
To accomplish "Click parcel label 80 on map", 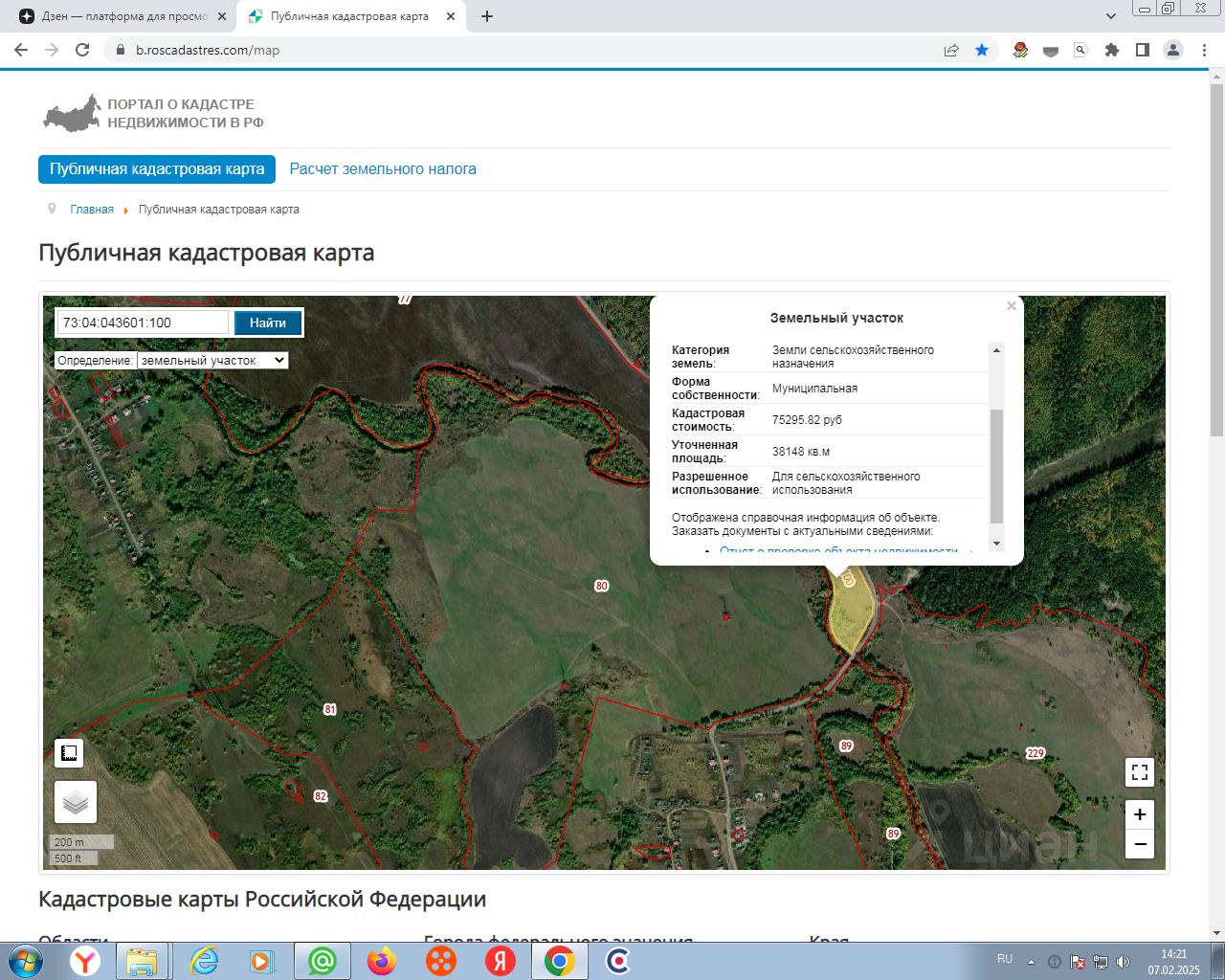I will 601,586.
